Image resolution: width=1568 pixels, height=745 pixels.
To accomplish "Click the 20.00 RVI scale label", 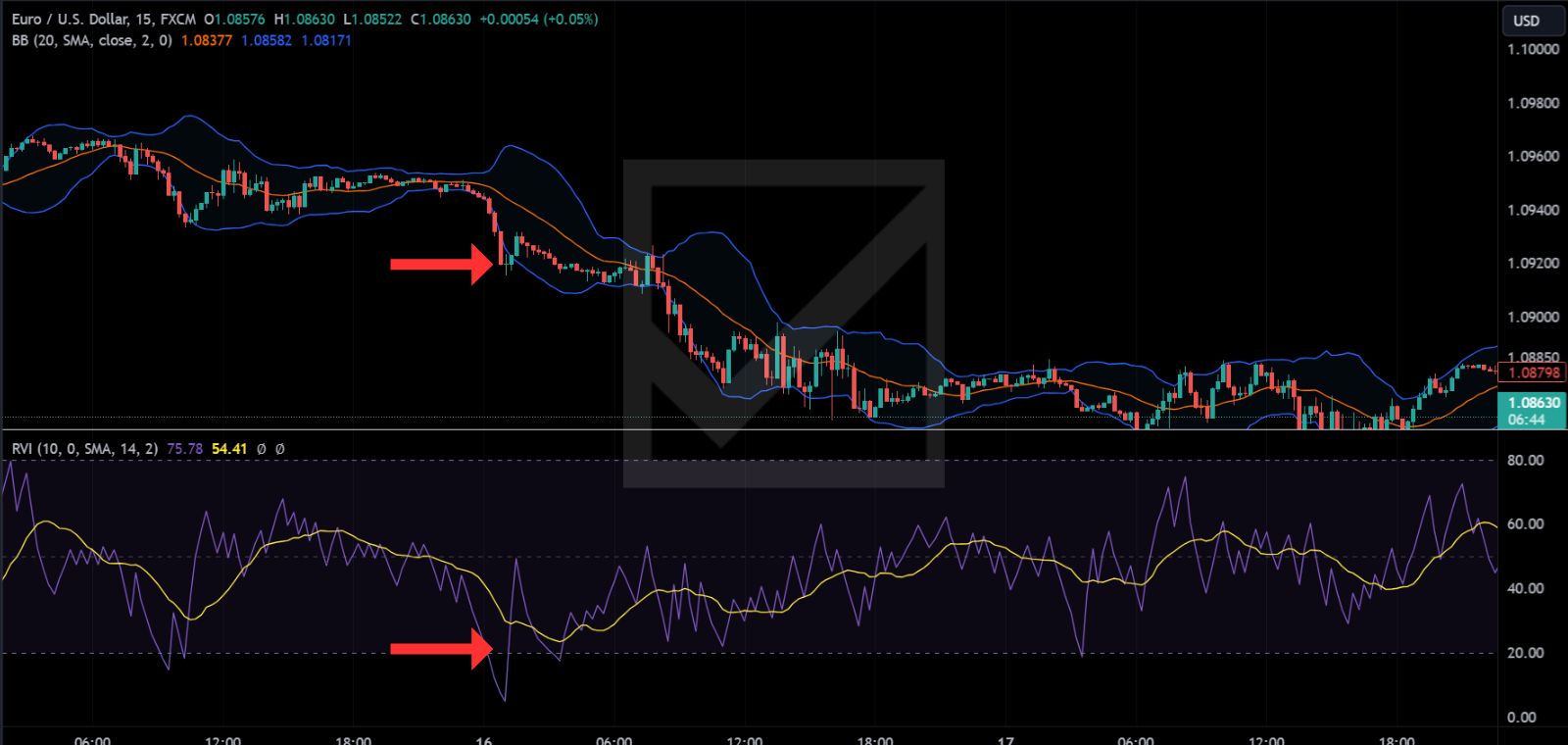I will [x=1525, y=653].
